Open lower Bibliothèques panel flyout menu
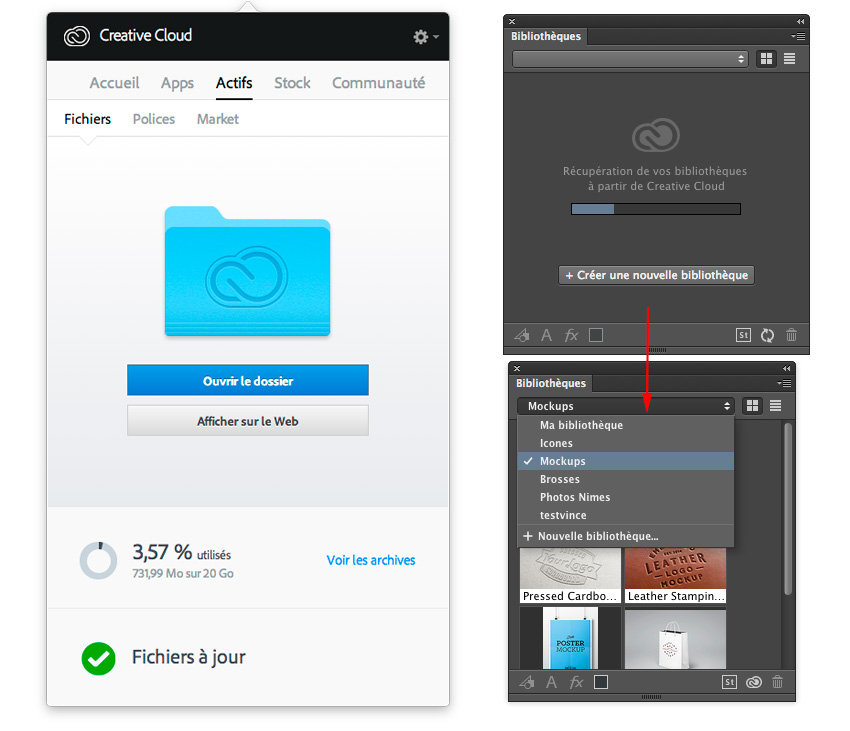Viewport: 850px width, 731px height. tap(784, 383)
